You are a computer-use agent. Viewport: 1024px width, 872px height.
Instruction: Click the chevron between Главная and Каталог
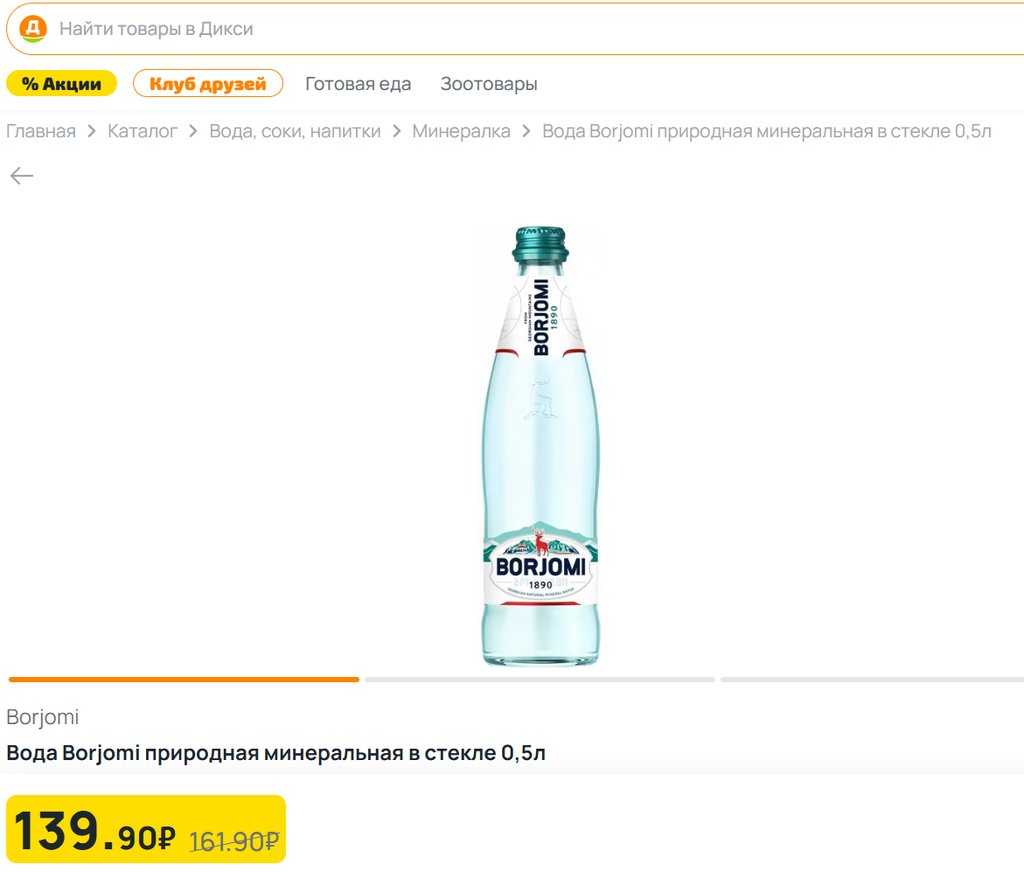coord(92,131)
